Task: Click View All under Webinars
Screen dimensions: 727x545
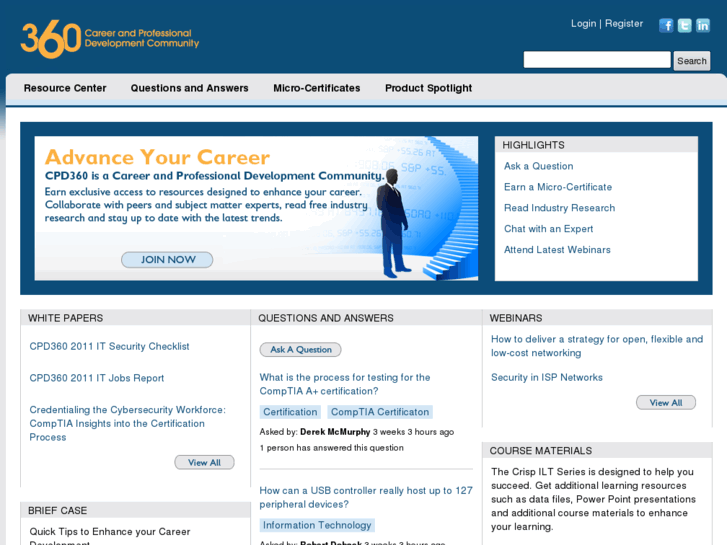Action: pyautogui.click(x=666, y=403)
